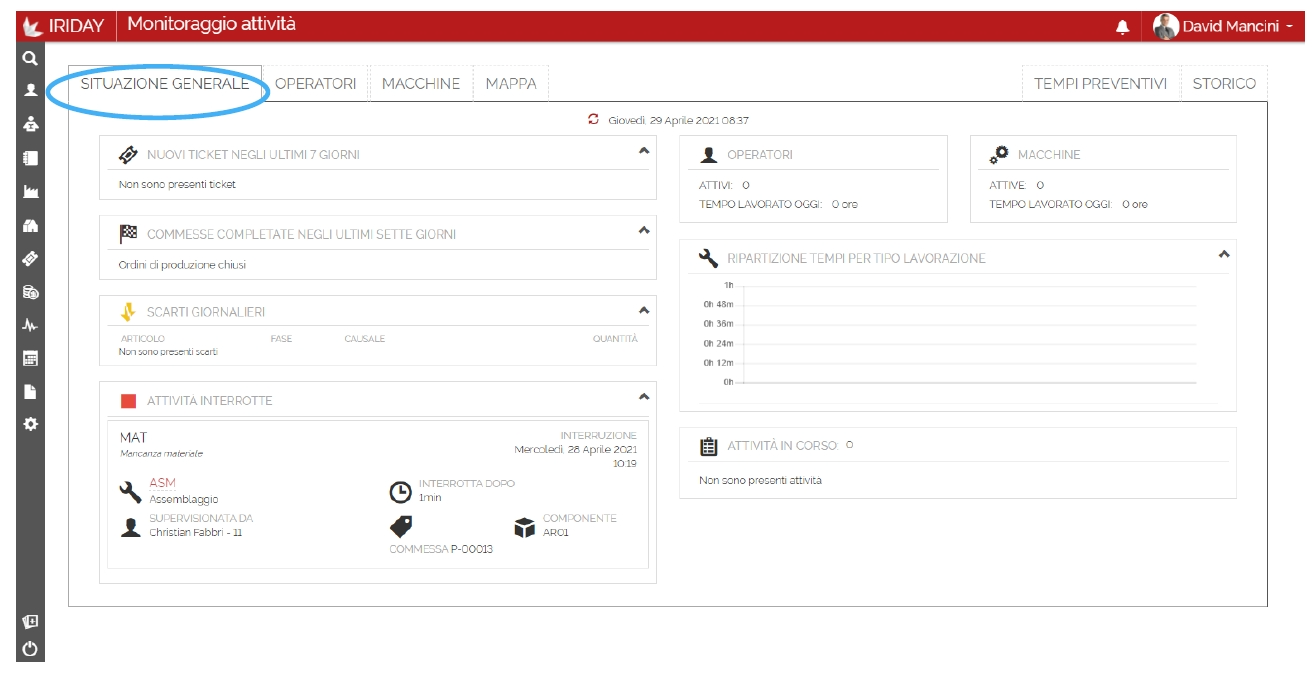Click the red refresh icon beside date

point(593,119)
